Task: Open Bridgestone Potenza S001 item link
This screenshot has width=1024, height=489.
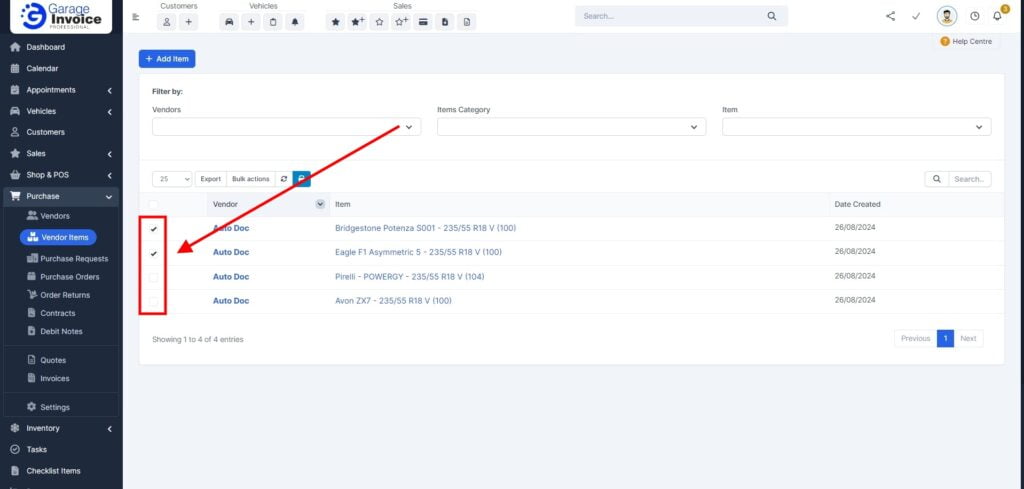Action: [426, 228]
